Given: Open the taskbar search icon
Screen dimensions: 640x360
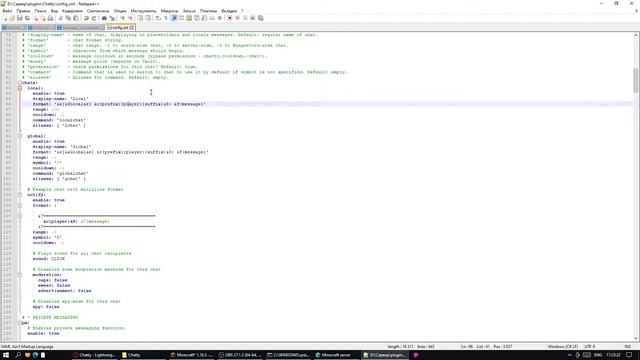Looking at the screenshot, I should [18, 355].
